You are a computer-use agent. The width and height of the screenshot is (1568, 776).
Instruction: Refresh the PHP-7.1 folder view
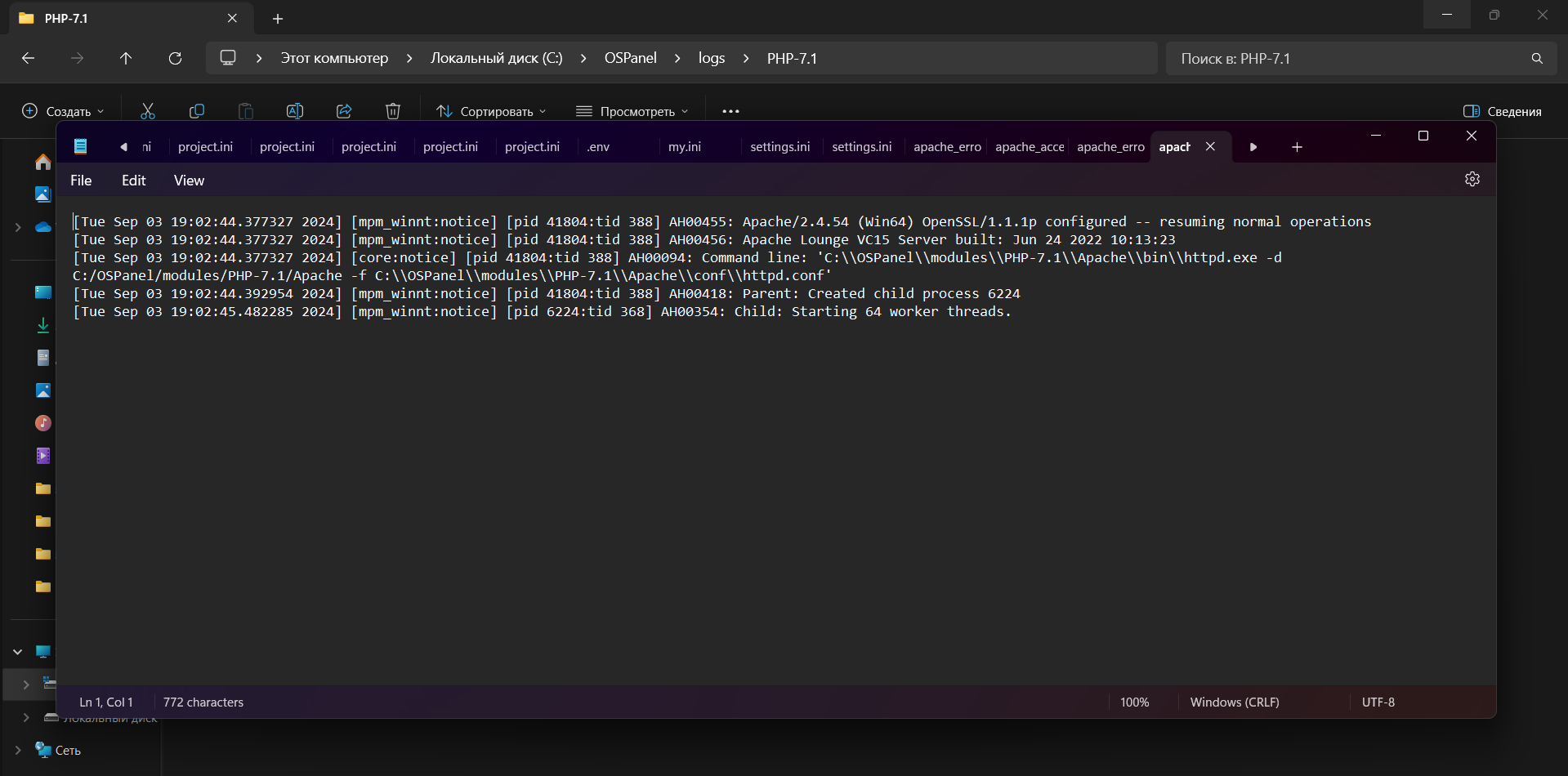click(x=175, y=58)
